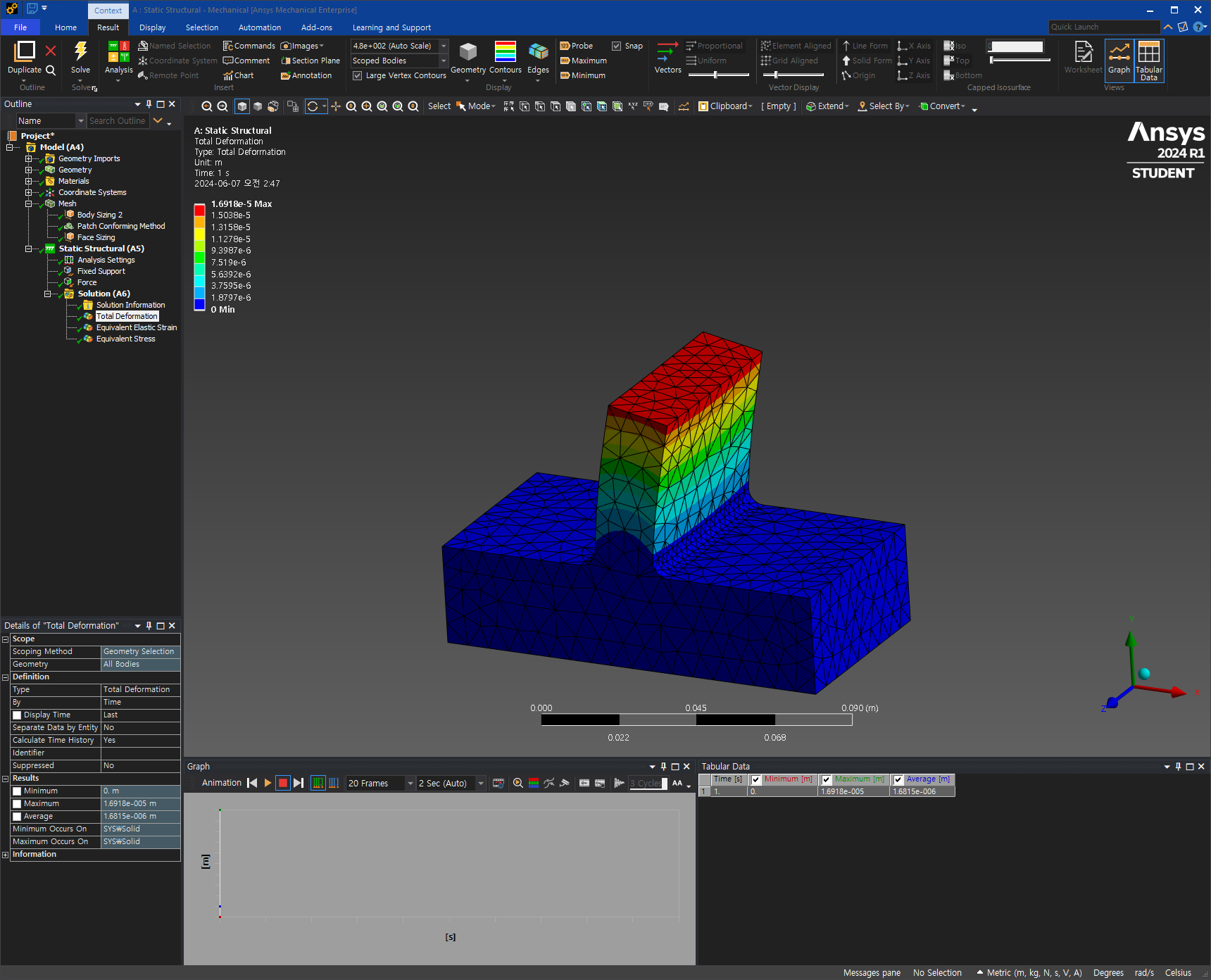The height and width of the screenshot is (980, 1211).
Task: Open the Probe tool
Action: tap(577, 46)
